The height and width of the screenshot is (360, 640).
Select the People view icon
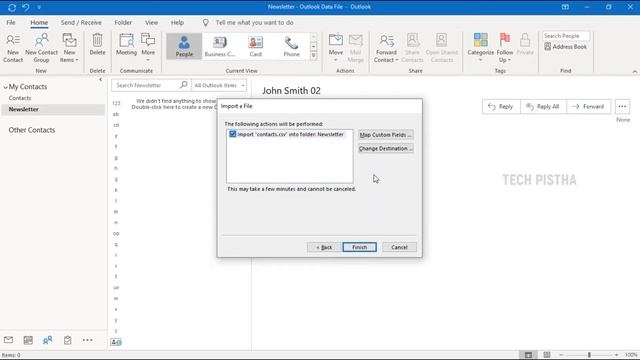coord(184,46)
